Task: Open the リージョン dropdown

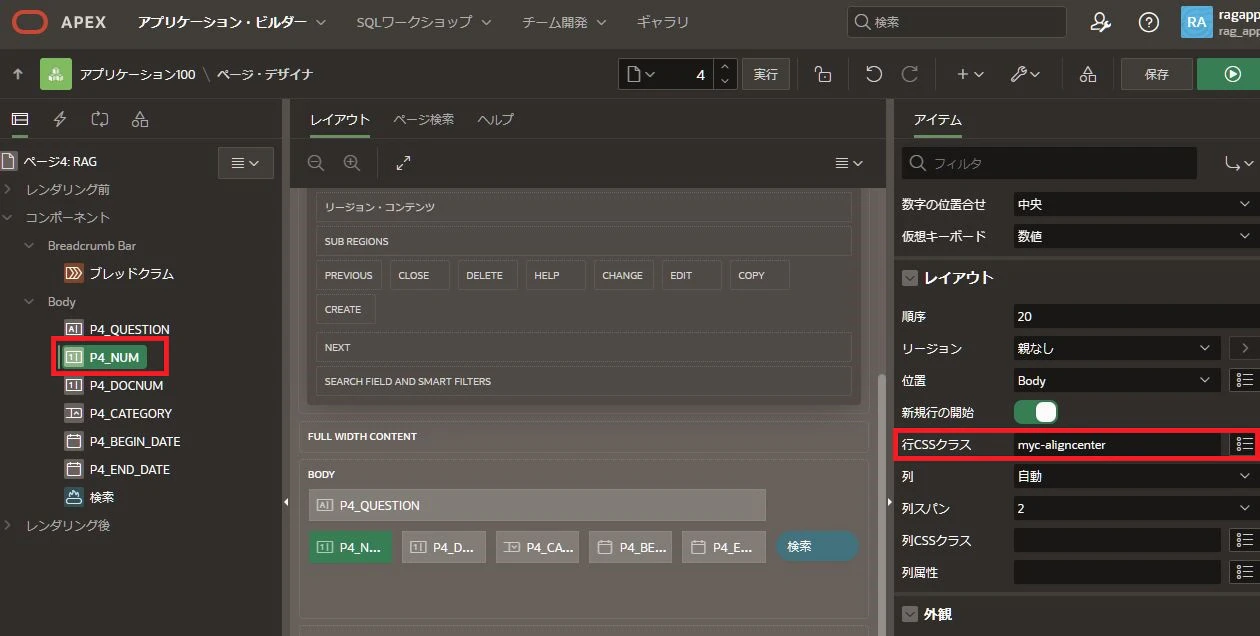Action: [x=1117, y=348]
